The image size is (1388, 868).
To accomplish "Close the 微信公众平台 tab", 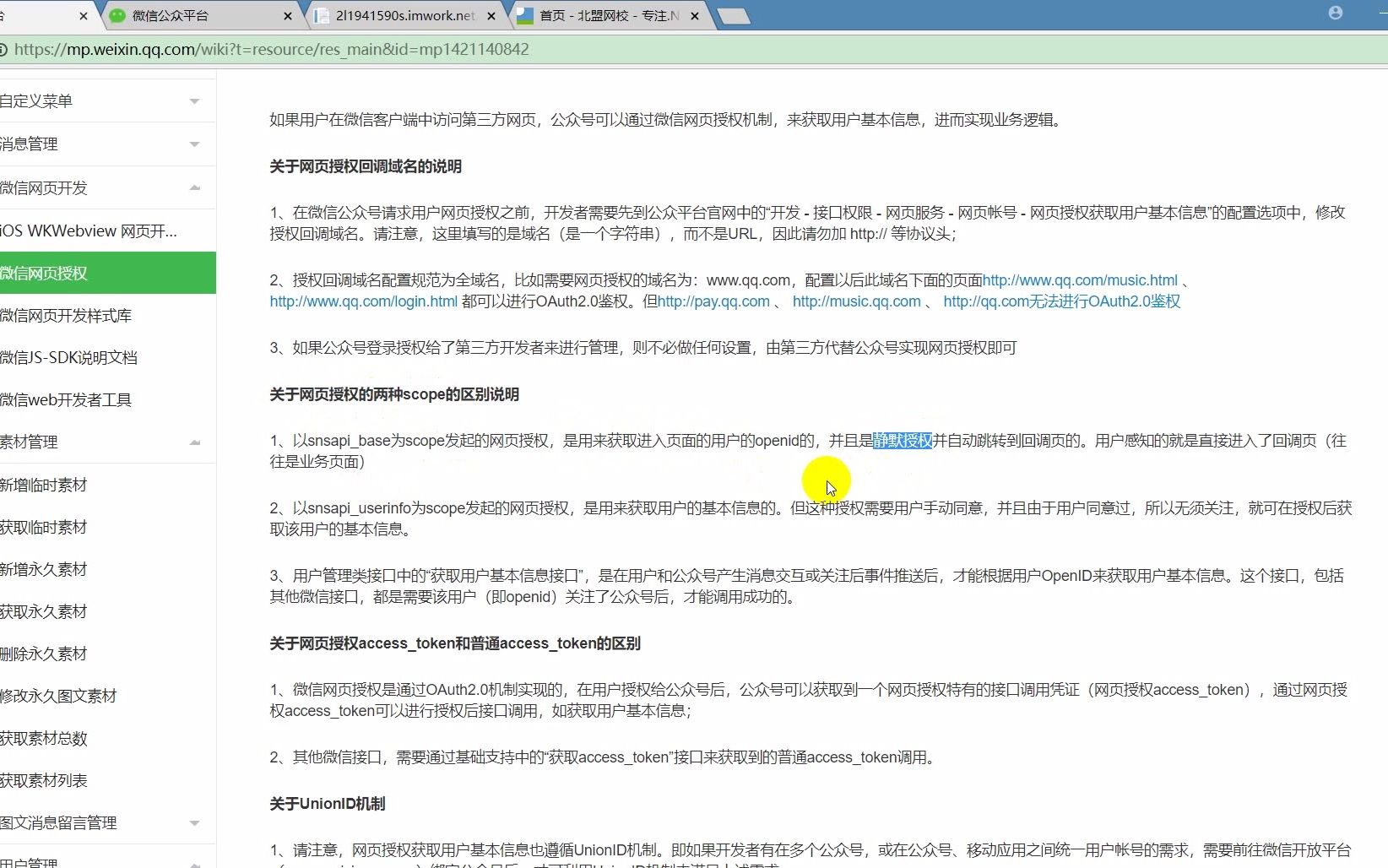I will point(288,16).
